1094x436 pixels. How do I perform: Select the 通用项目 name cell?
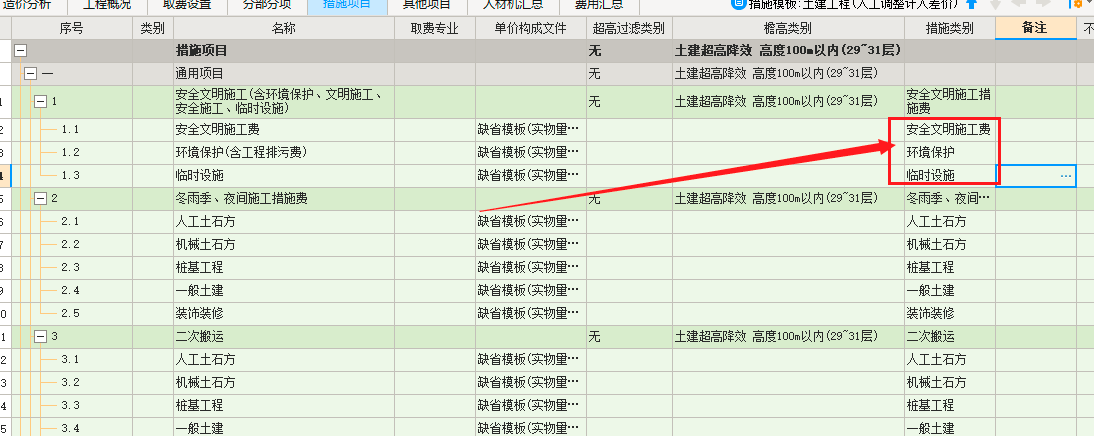(284, 73)
